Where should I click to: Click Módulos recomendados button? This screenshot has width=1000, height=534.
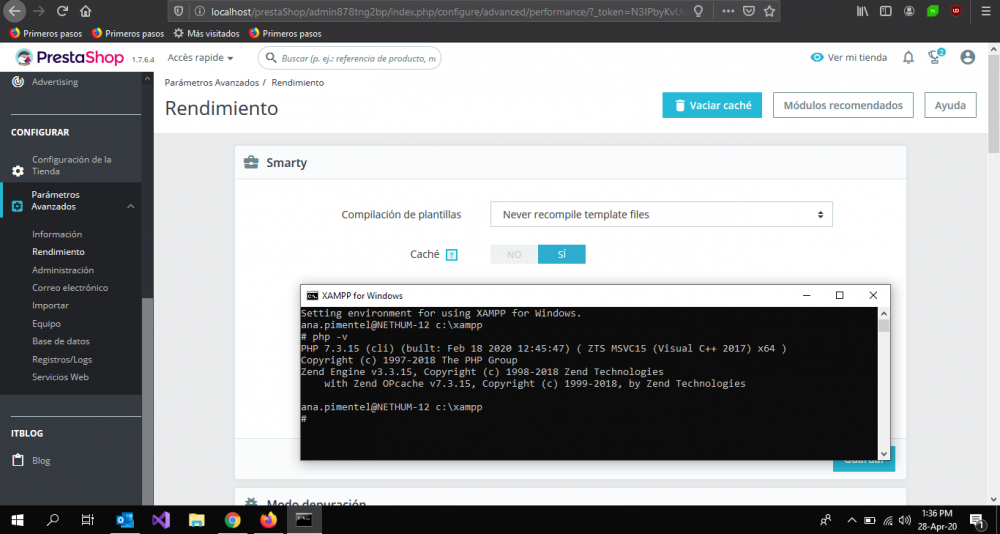[x=843, y=105]
